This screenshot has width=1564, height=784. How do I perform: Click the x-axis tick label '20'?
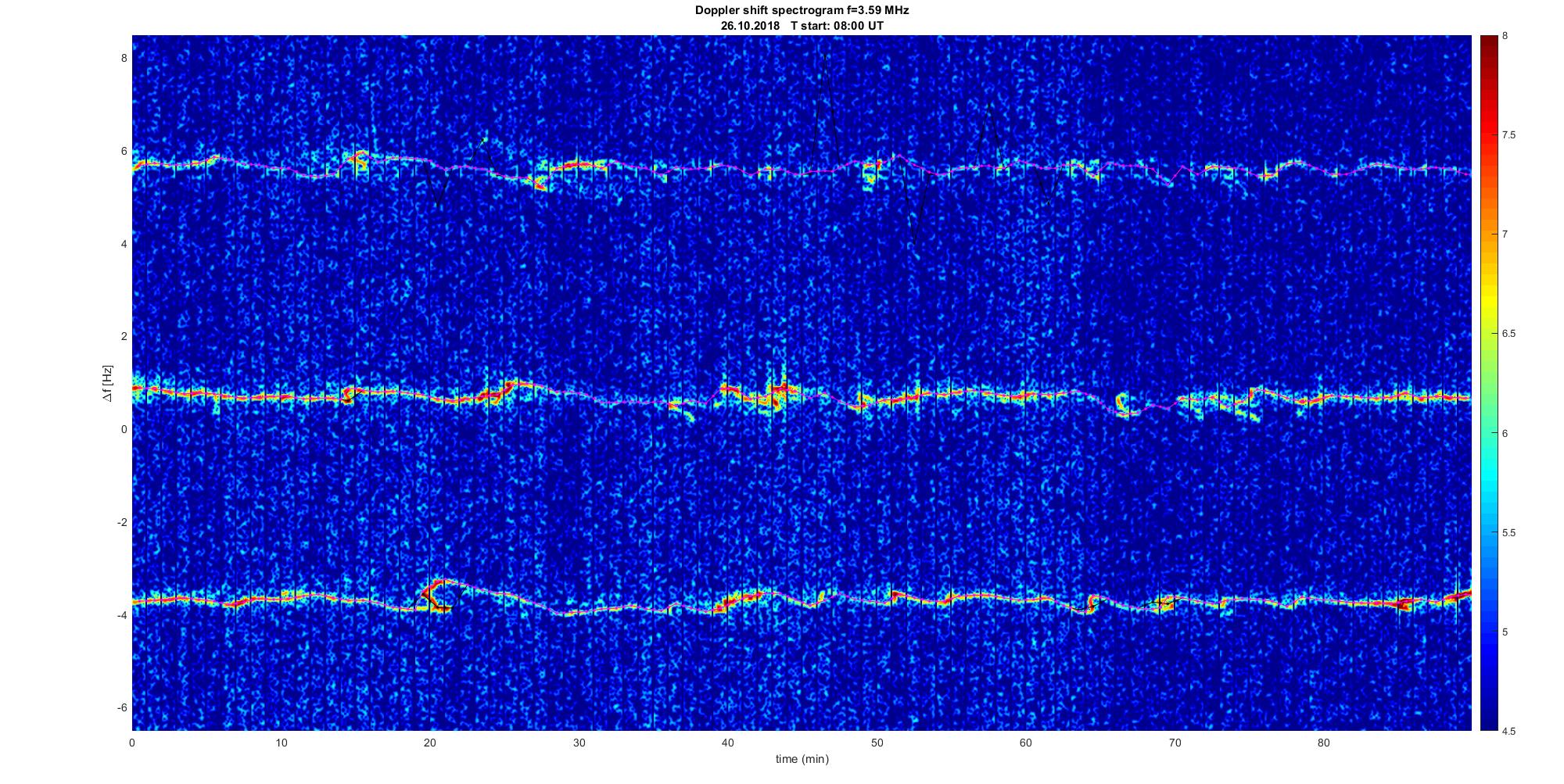(430, 743)
